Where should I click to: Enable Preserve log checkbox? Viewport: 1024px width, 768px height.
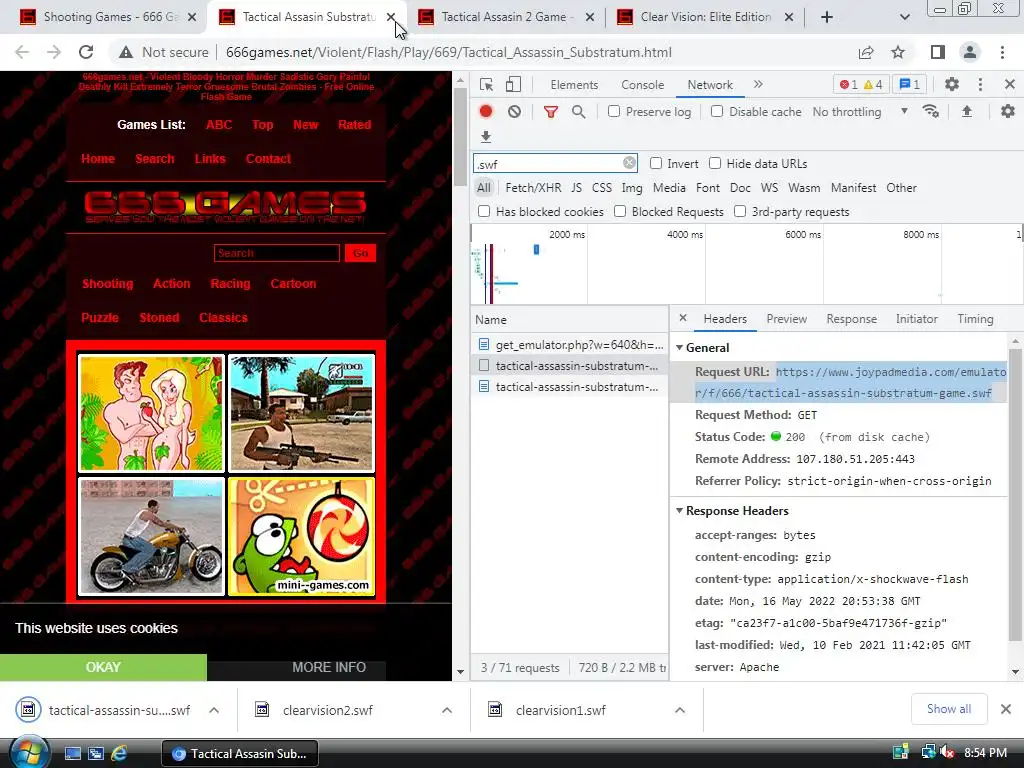pos(614,111)
